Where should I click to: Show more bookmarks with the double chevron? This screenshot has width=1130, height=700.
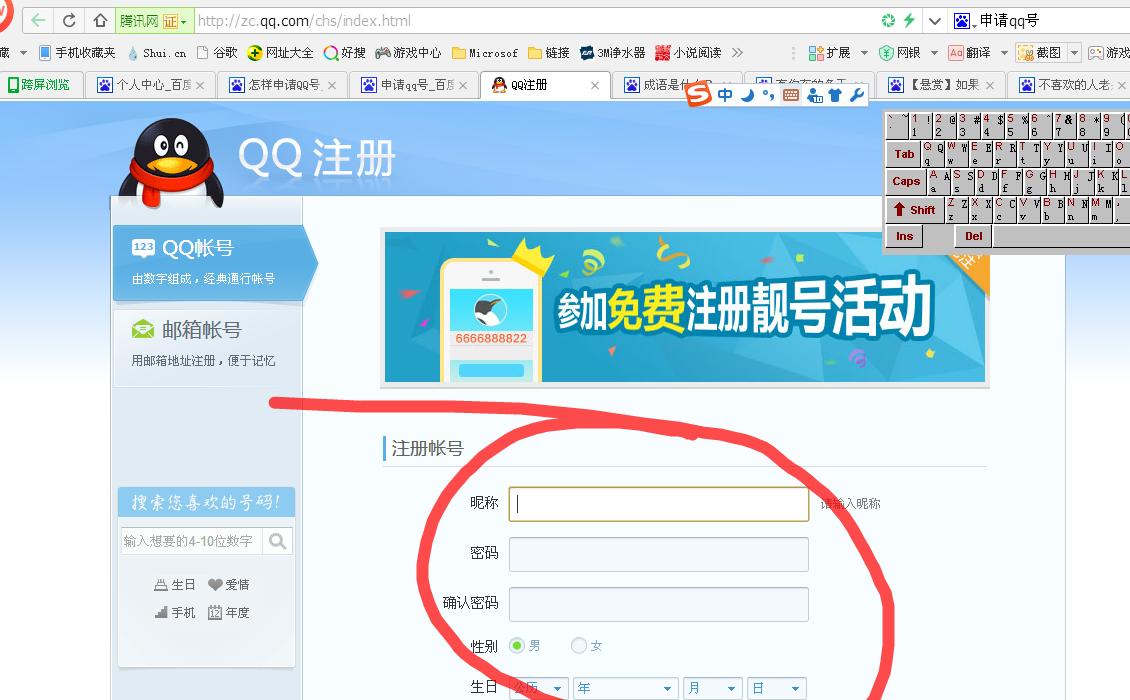[737, 53]
